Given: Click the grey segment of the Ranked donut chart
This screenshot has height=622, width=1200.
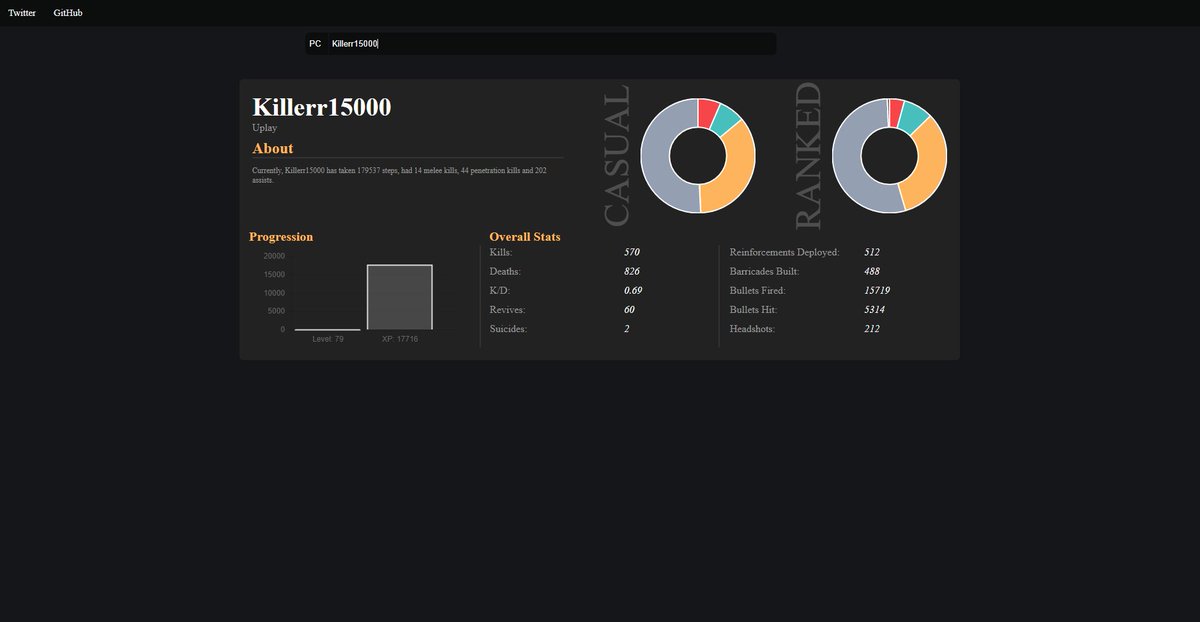Looking at the screenshot, I should (848, 165).
